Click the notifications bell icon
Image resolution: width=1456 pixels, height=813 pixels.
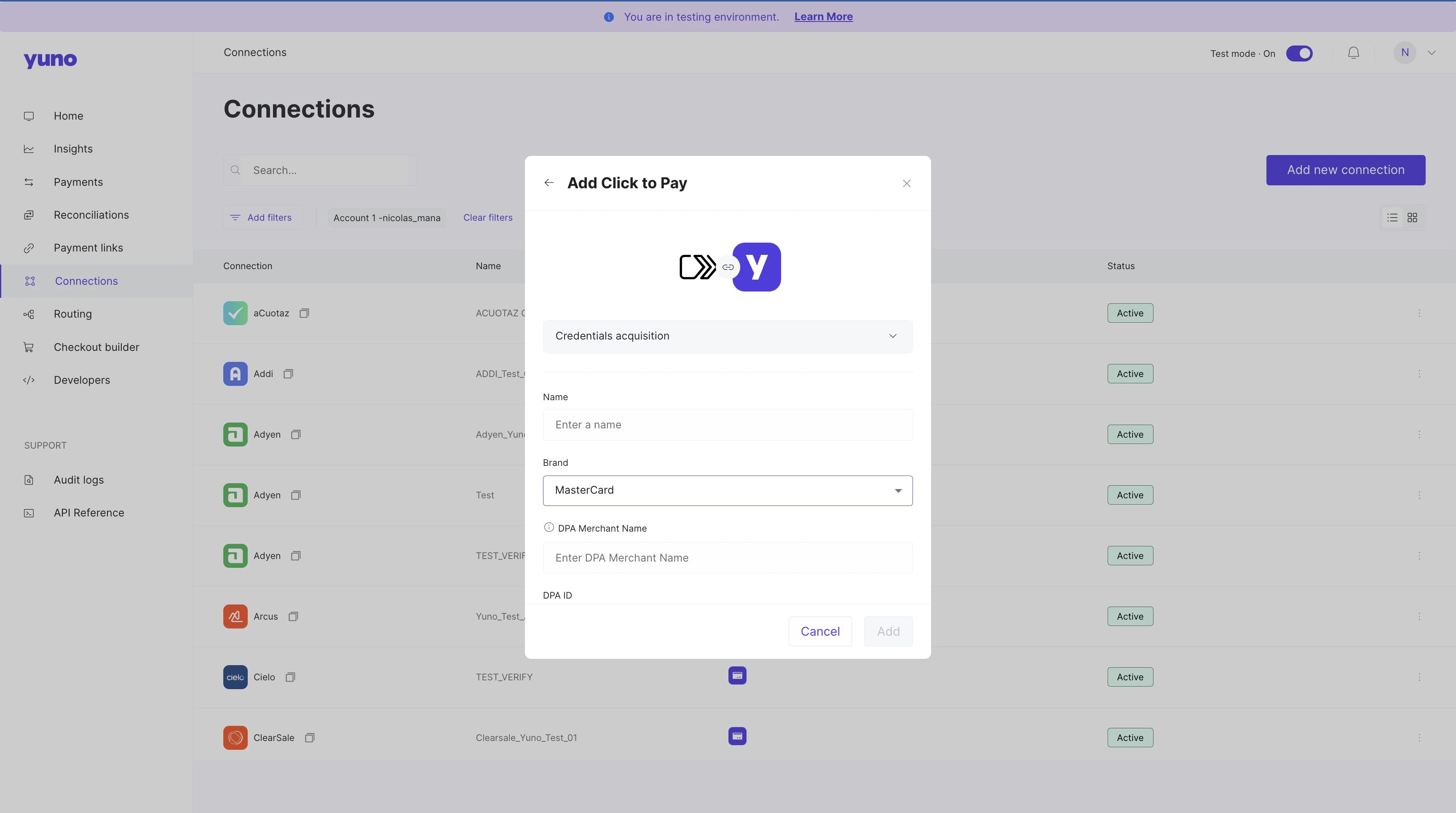1353,53
